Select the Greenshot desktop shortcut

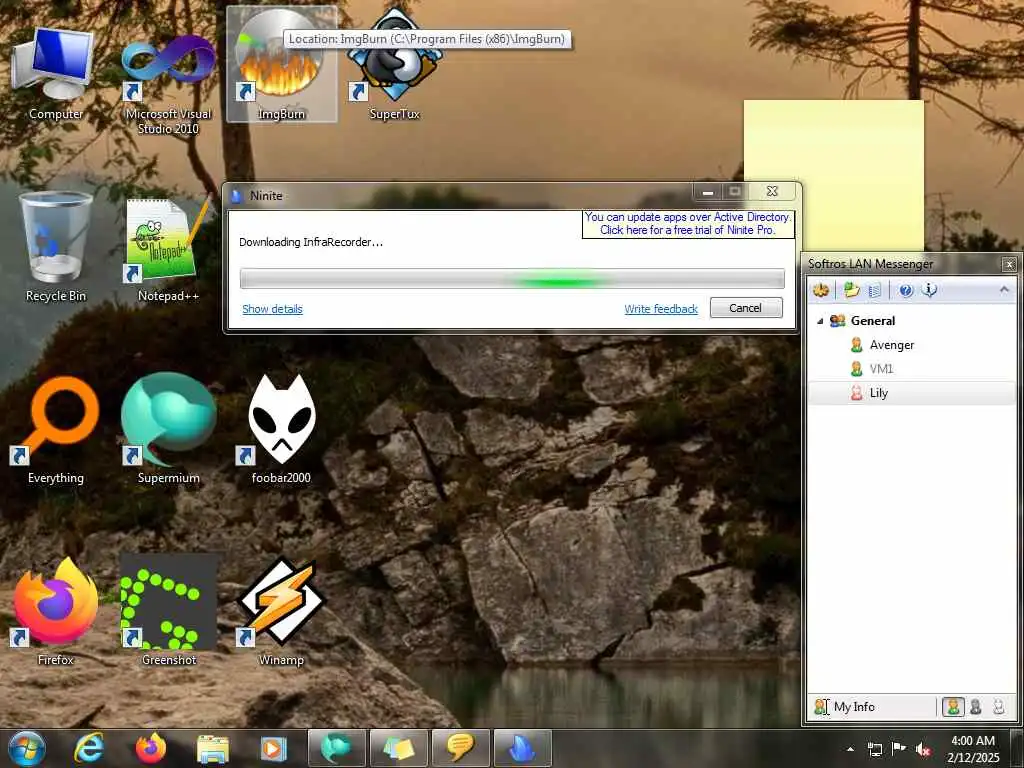point(168,611)
